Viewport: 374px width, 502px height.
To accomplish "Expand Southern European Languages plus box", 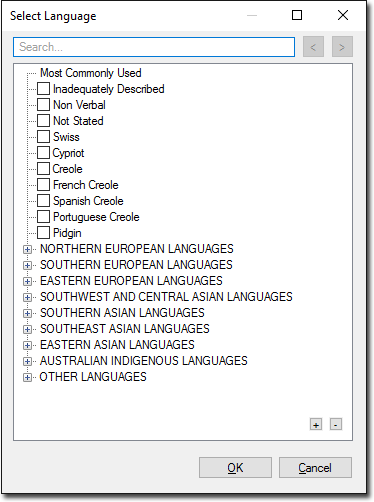I will (27, 265).
